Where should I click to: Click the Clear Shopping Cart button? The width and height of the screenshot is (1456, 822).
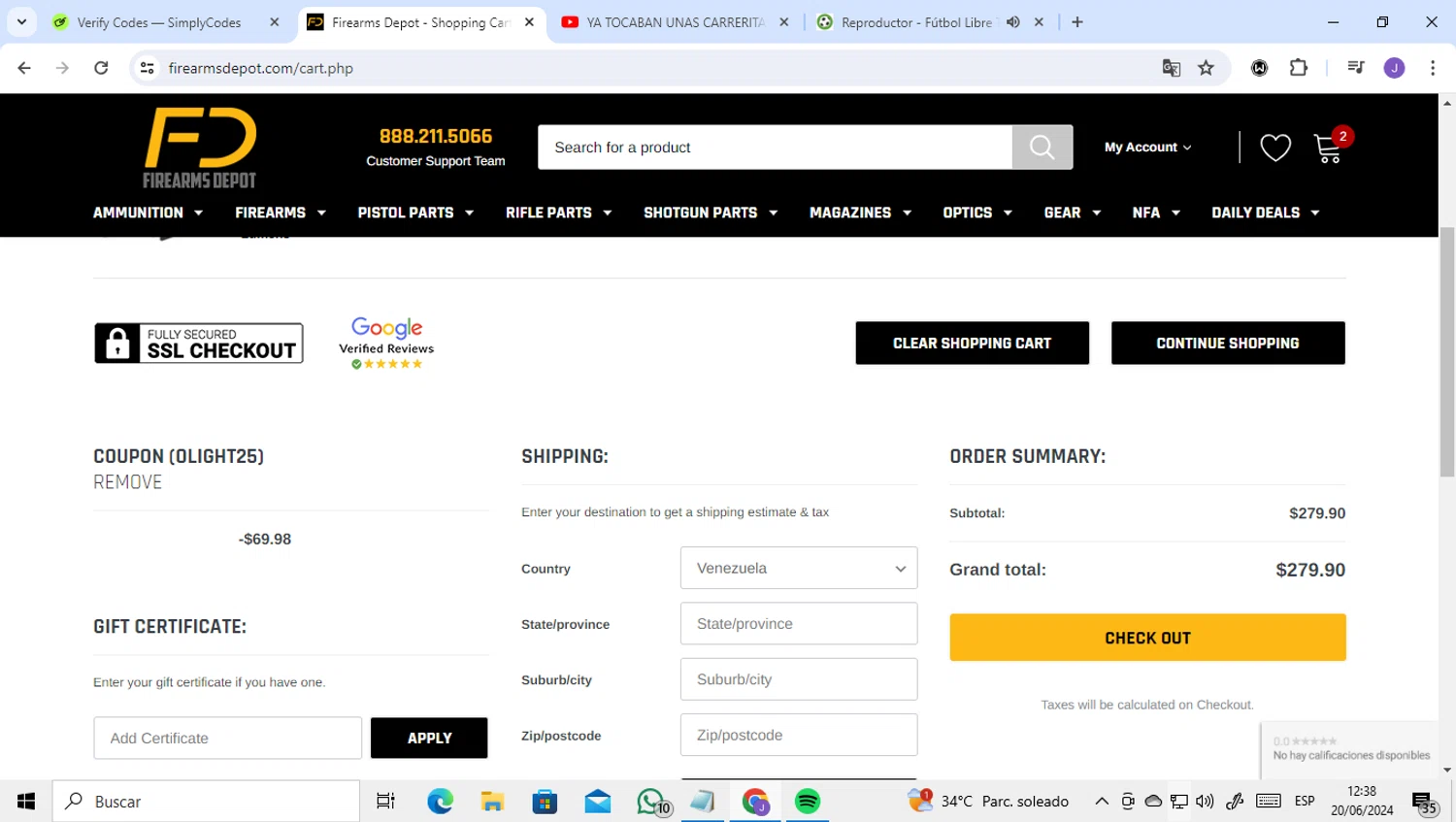(x=972, y=343)
